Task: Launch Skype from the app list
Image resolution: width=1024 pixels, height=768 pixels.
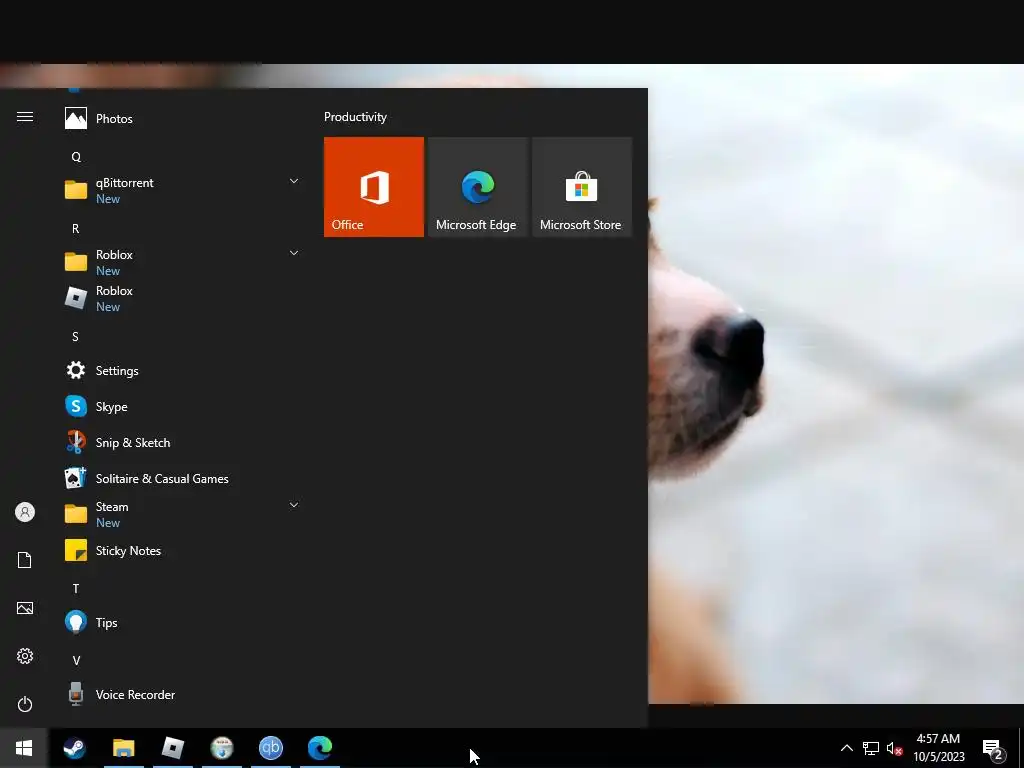Action: pyautogui.click(x=182, y=406)
